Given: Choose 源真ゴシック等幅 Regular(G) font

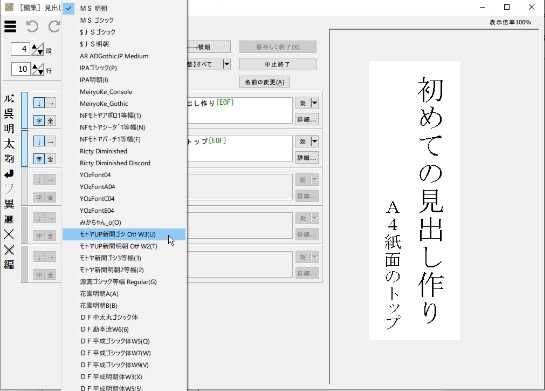Looking at the screenshot, I should 124,282.
